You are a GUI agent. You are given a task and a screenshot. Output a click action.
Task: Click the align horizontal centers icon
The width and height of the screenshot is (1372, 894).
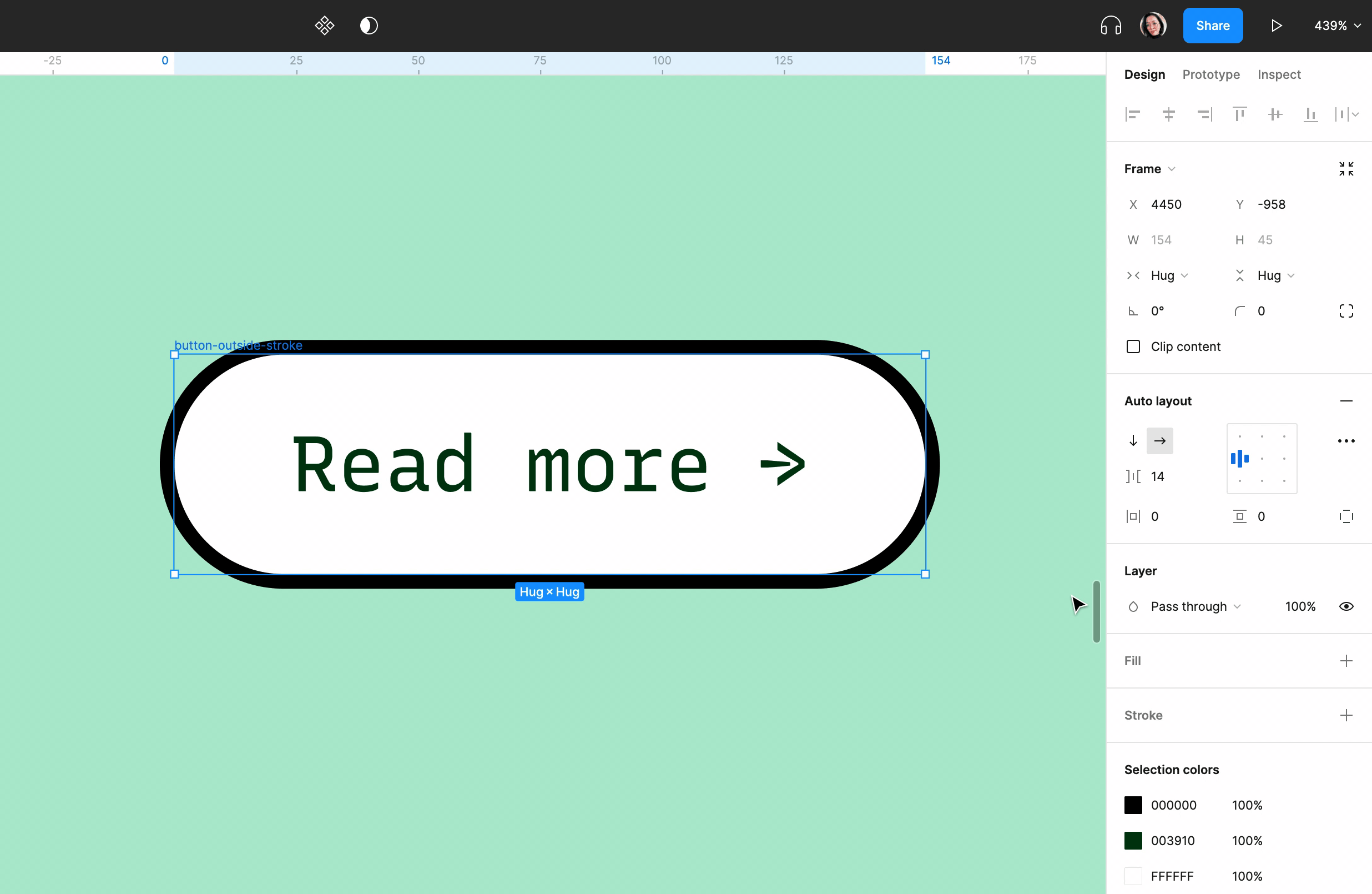tap(1168, 114)
